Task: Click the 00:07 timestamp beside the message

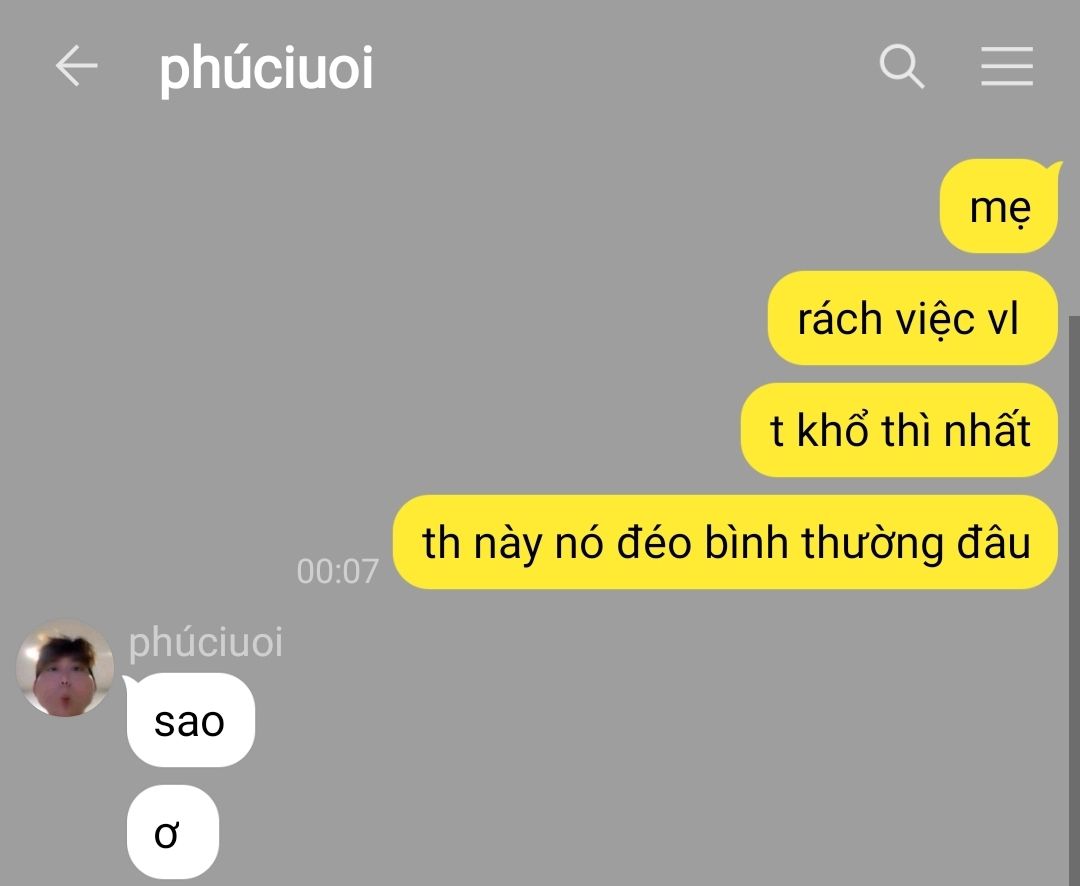Action: (x=338, y=571)
